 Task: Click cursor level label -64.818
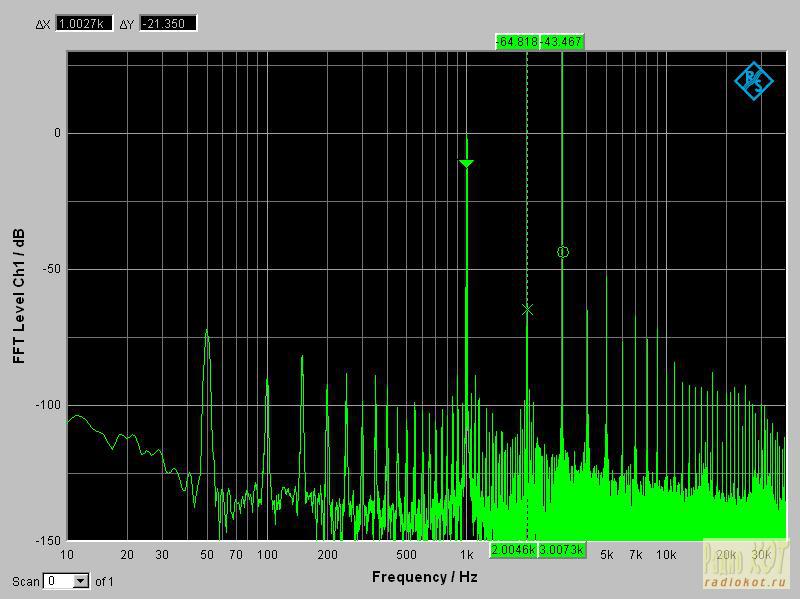[517, 42]
